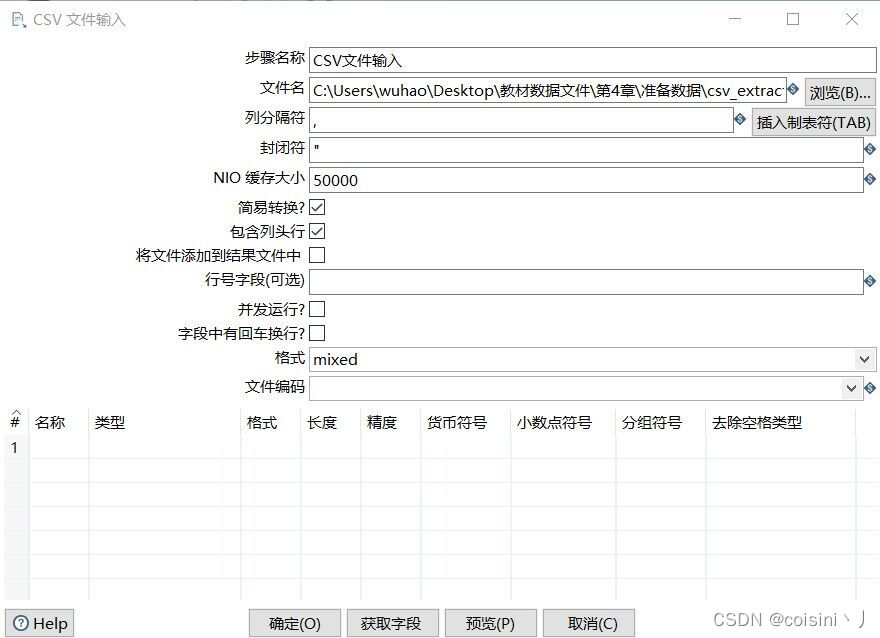Click the variable icon beside 文件名 field
The width and height of the screenshot is (880, 638).
pyautogui.click(x=795, y=91)
